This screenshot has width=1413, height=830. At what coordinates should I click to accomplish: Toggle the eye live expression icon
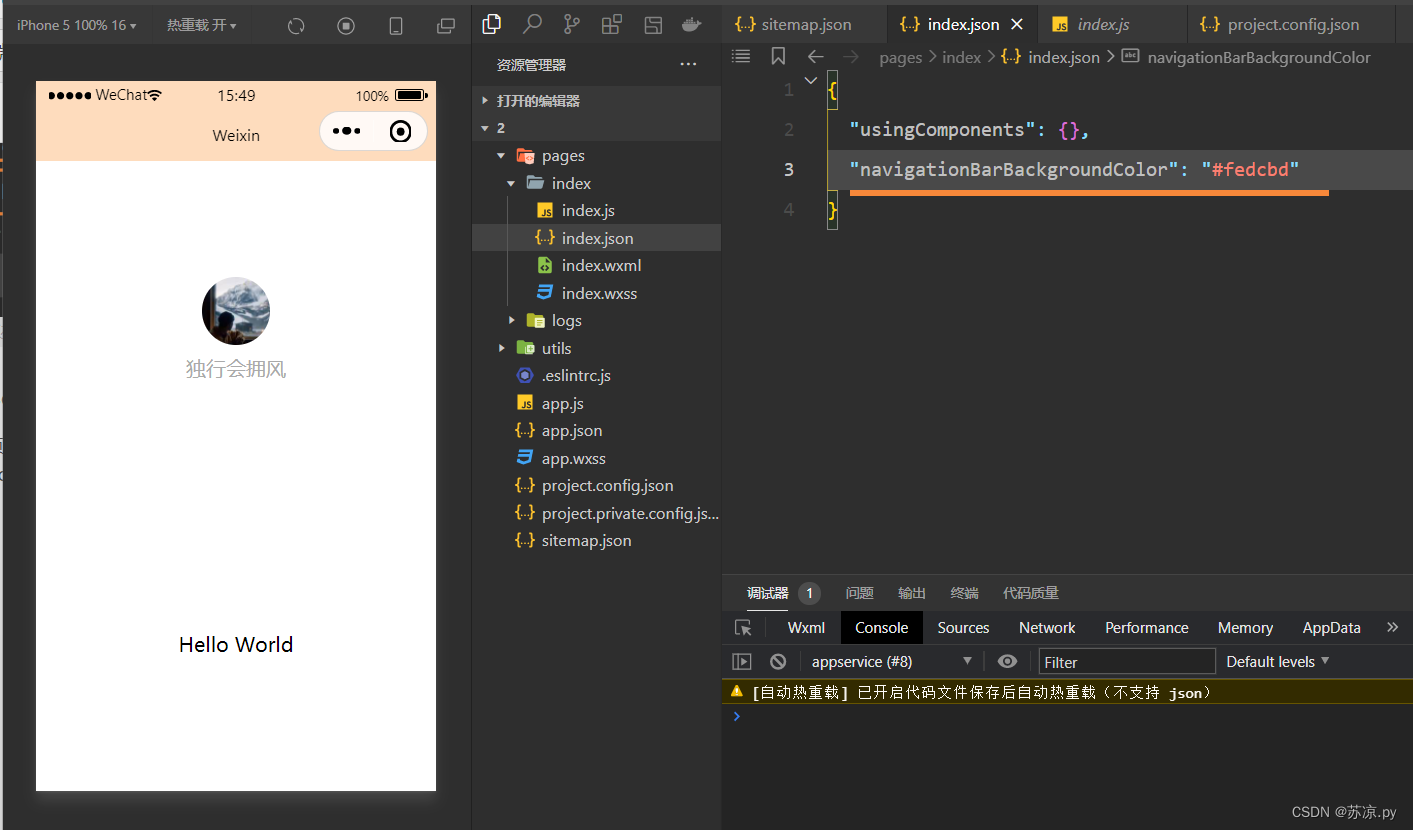pos(1007,662)
